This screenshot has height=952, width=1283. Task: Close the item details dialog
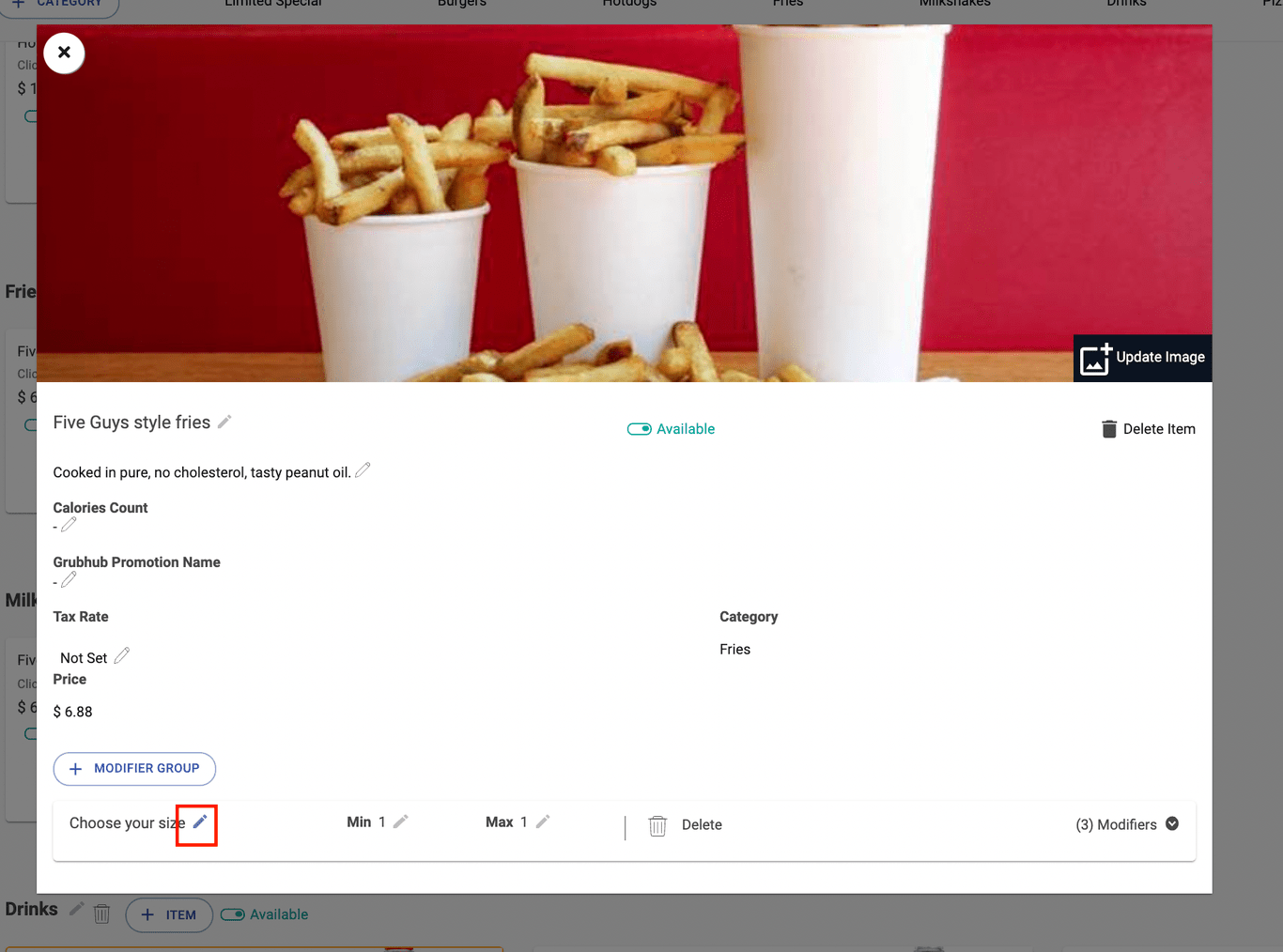click(64, 53)
